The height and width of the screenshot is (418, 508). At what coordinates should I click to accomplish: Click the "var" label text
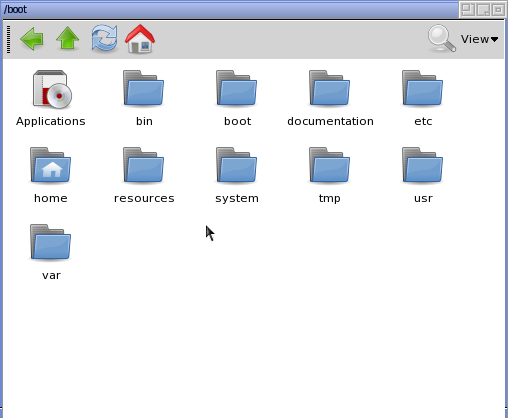[x=51, y=276]
